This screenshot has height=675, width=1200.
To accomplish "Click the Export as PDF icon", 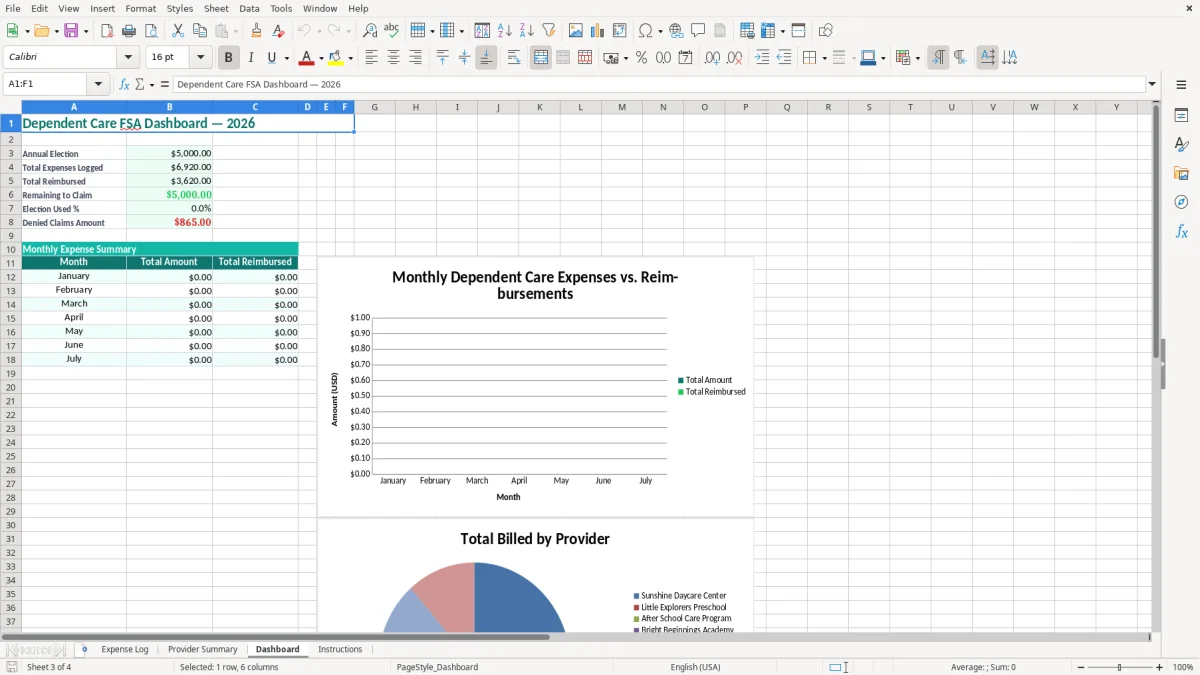I will click(107, 31).
